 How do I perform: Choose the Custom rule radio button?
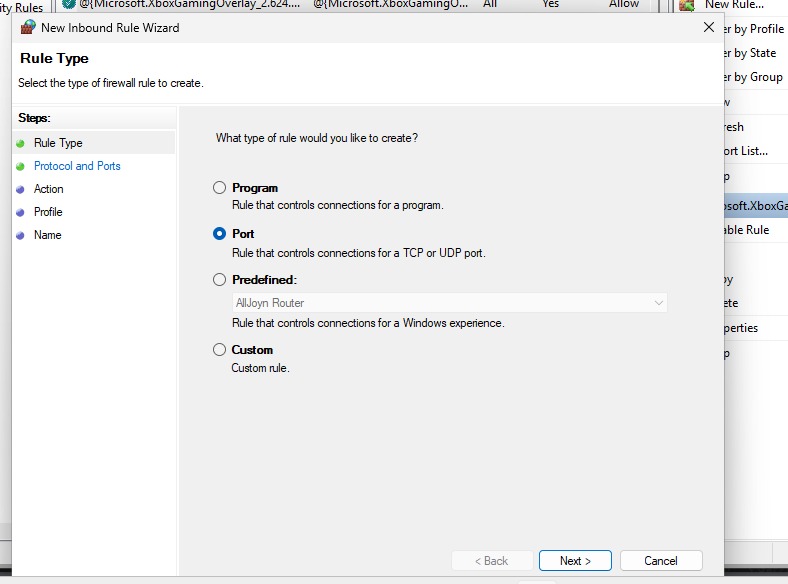[x=219, y=349]
